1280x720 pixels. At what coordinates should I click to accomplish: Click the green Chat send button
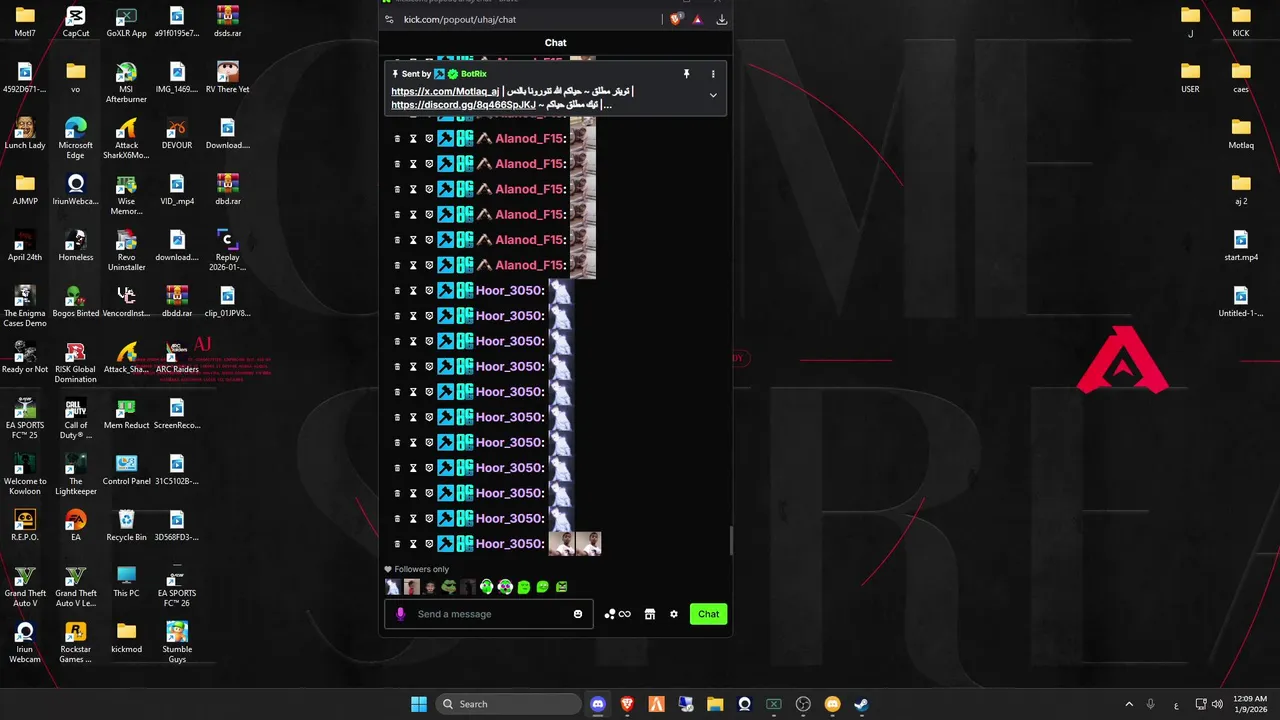pos(708,614)
